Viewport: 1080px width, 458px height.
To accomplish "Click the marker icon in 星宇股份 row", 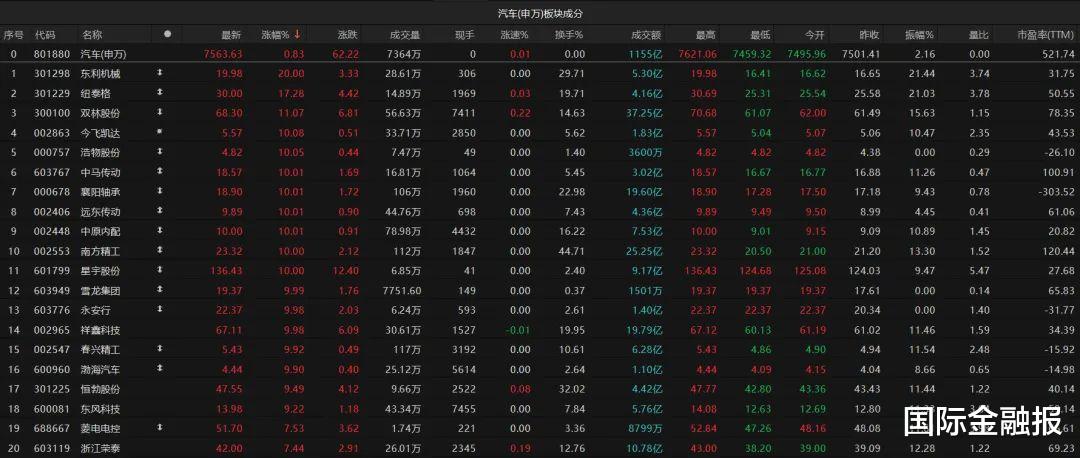I will 160,271.
